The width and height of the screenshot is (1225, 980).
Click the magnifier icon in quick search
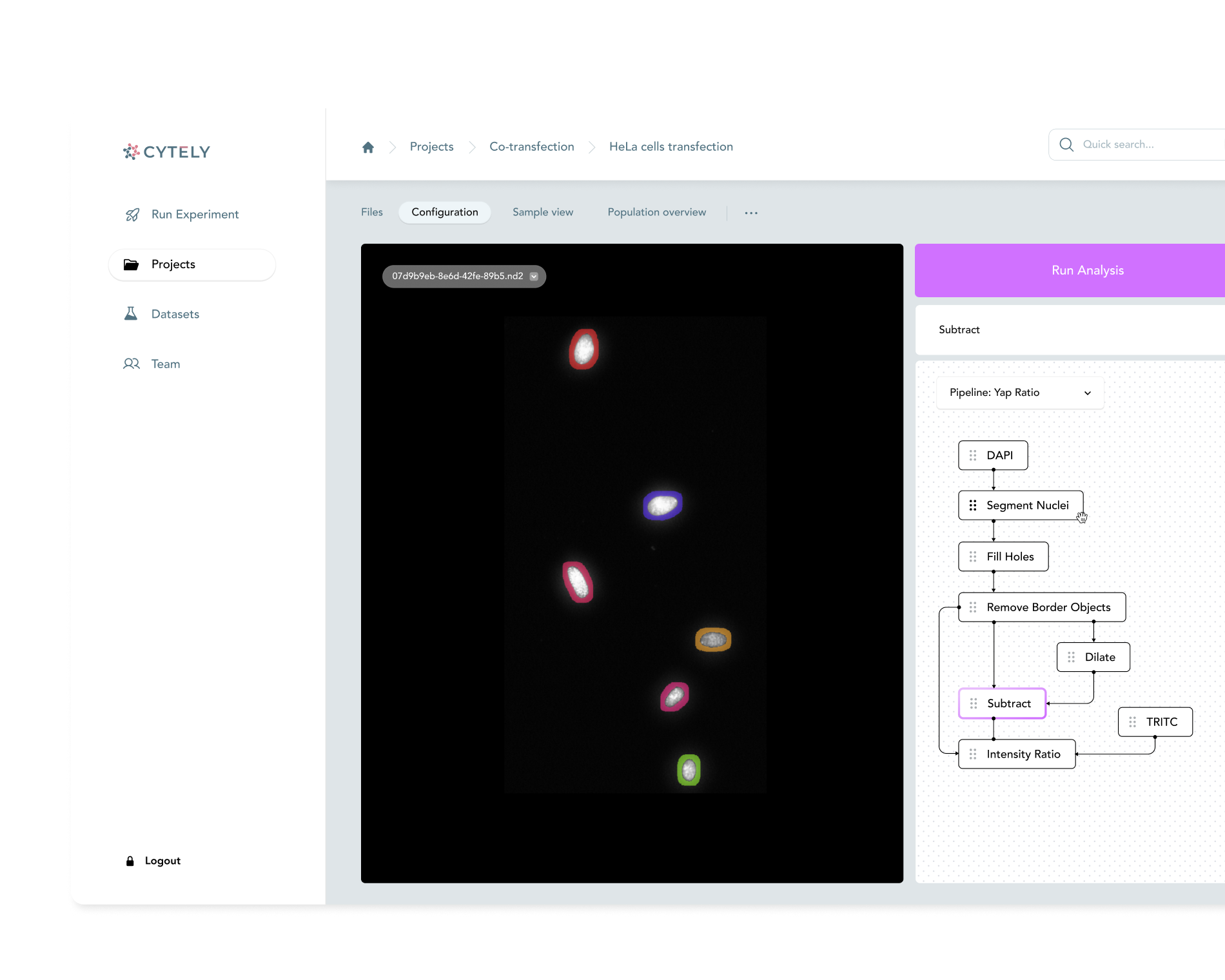pyautogui.click(x=1067, y=144)
